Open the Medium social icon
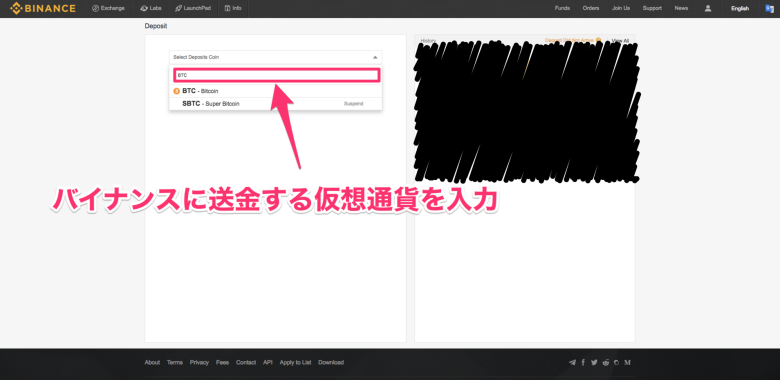Screen dimensions: 780x380 pos(627,363)
